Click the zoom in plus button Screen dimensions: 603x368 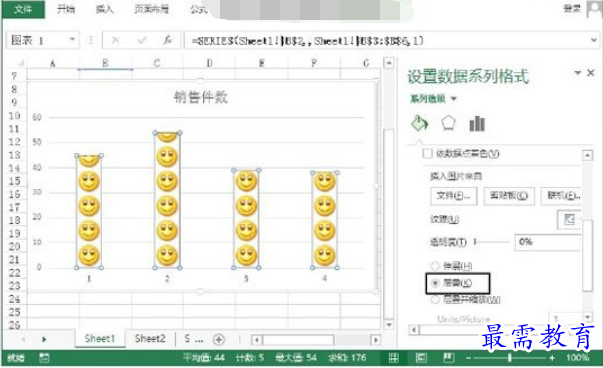552,358
